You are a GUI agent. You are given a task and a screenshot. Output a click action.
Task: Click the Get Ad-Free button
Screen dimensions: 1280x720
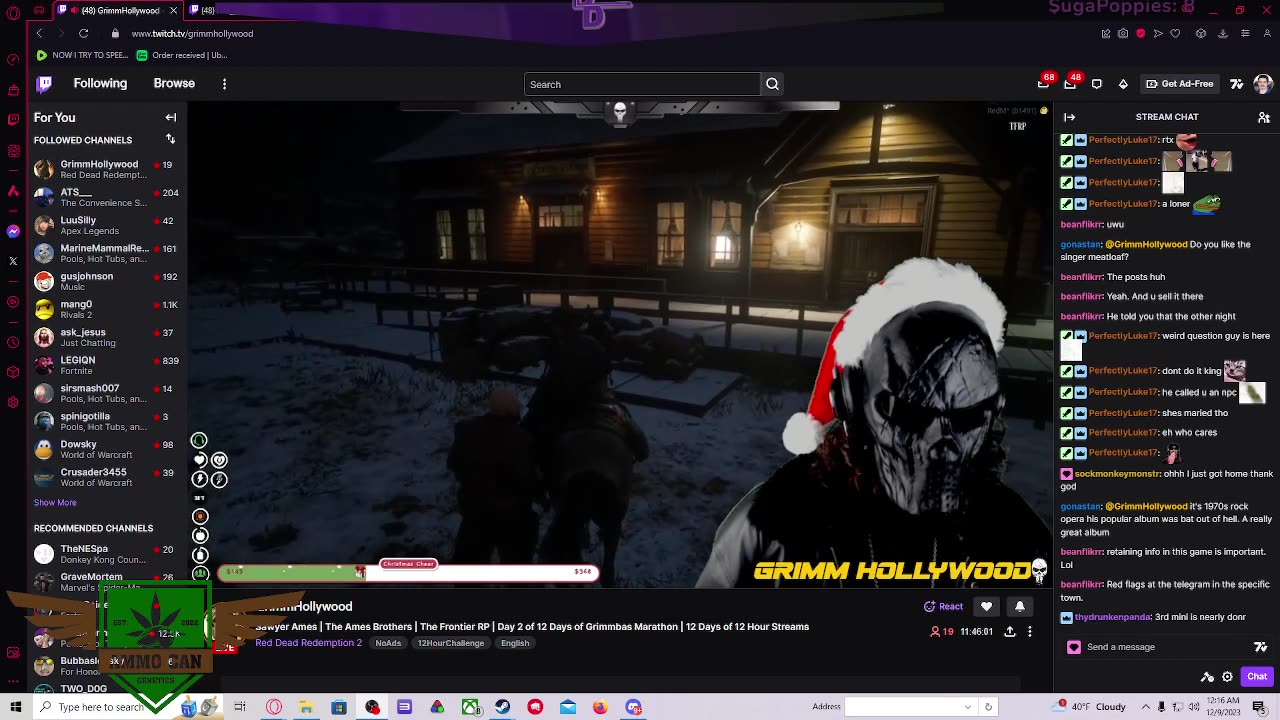1180,84
